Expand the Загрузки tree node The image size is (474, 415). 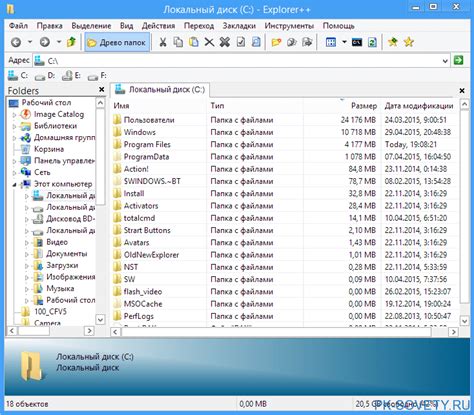pyautogui.click(x=27, y=266)
